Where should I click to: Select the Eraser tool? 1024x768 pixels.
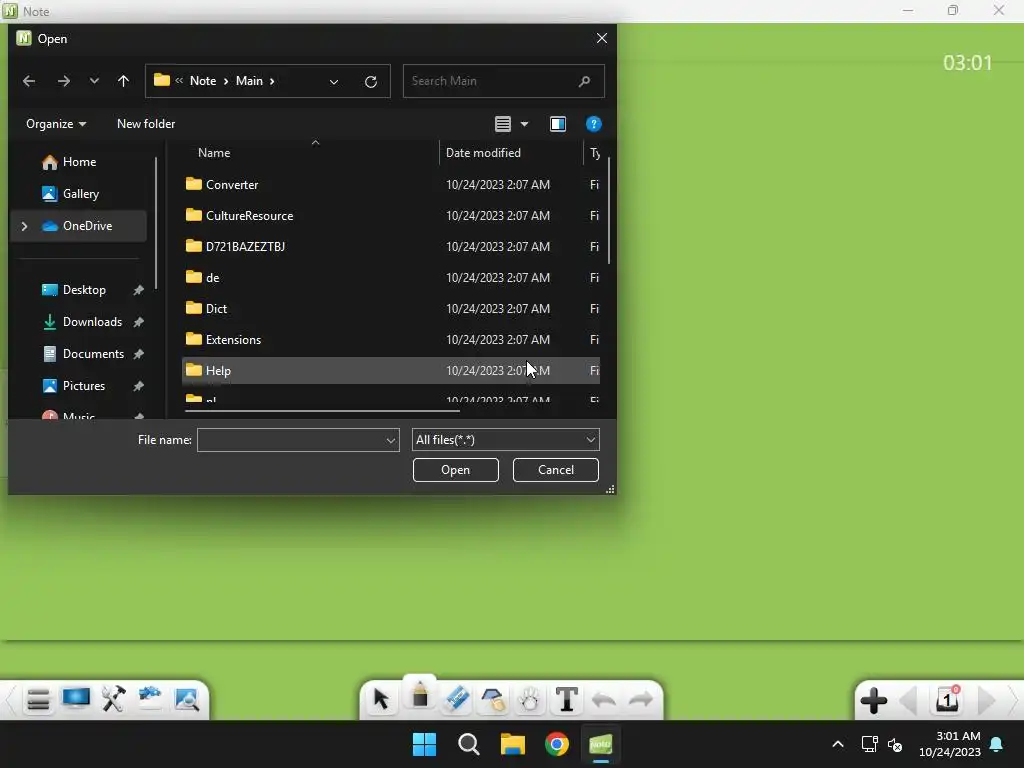pyautogui.click(x=456, y=699)
